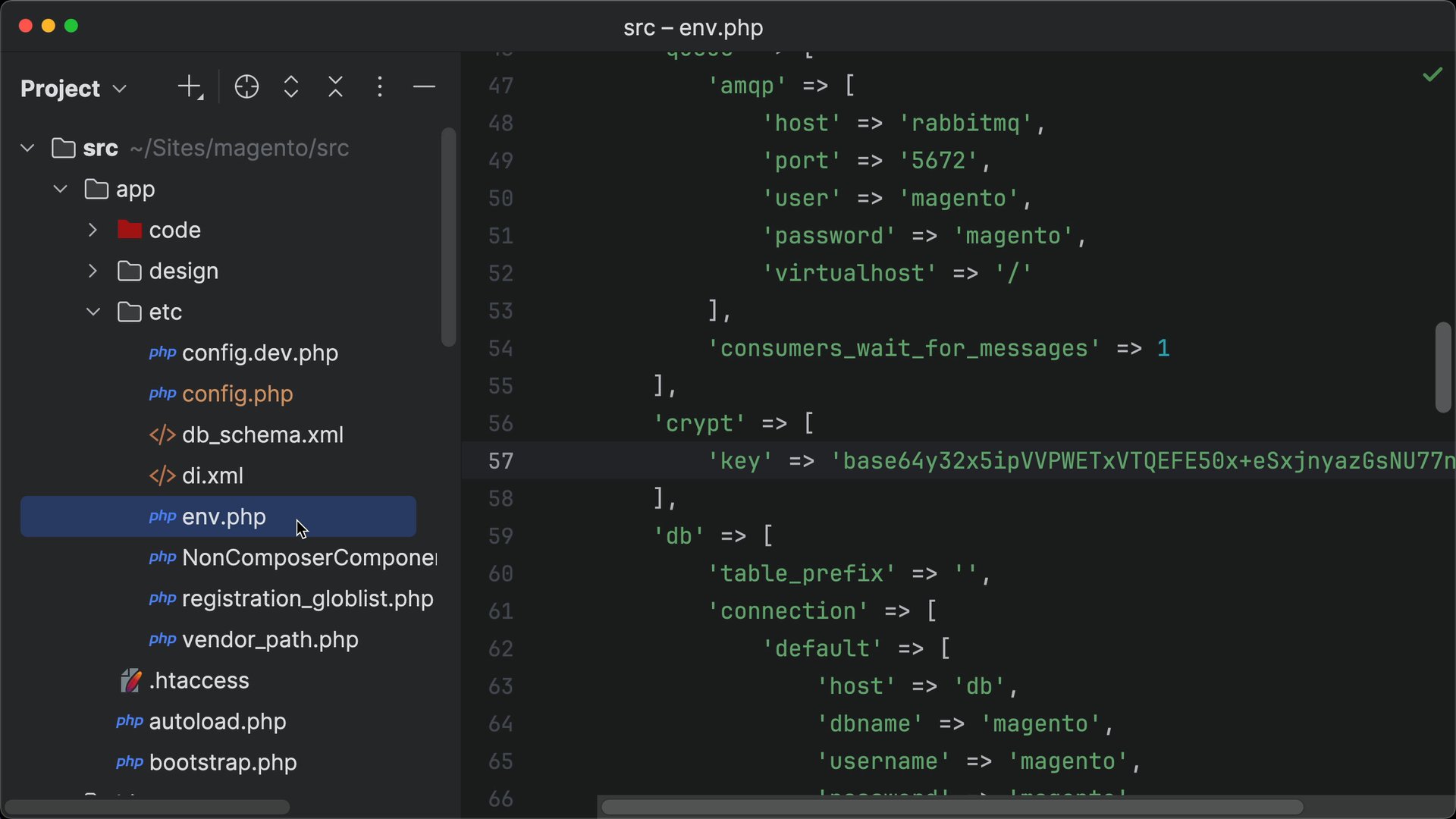Collapse the src root folder

click(27, 148)
